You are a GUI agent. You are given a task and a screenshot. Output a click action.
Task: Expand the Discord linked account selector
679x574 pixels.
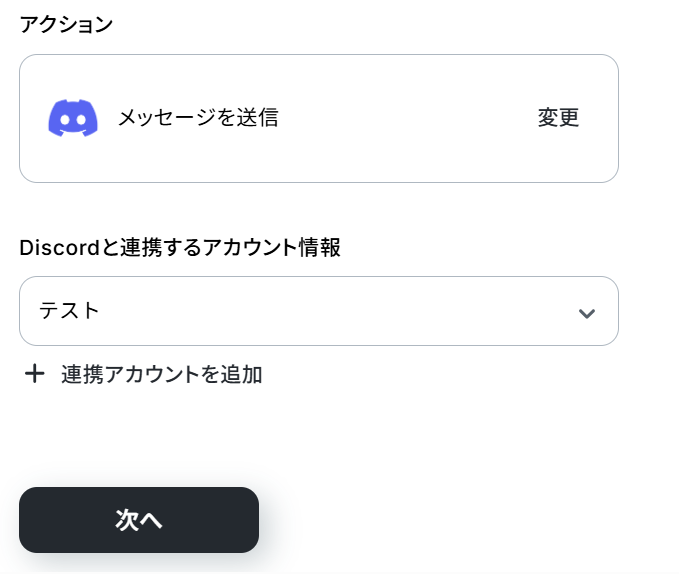point(319,311)
